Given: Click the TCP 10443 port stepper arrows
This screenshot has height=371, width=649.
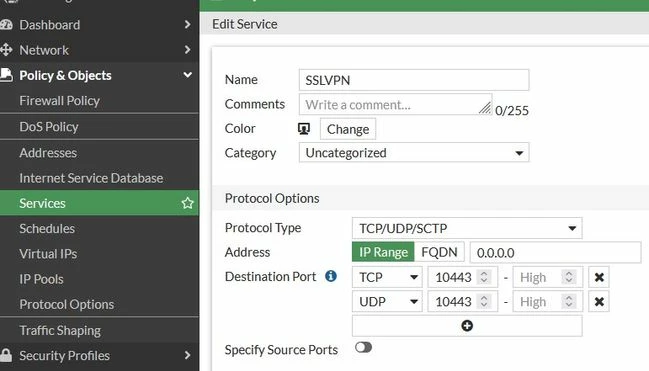Looking at the screenshot, I should [483, 277].
